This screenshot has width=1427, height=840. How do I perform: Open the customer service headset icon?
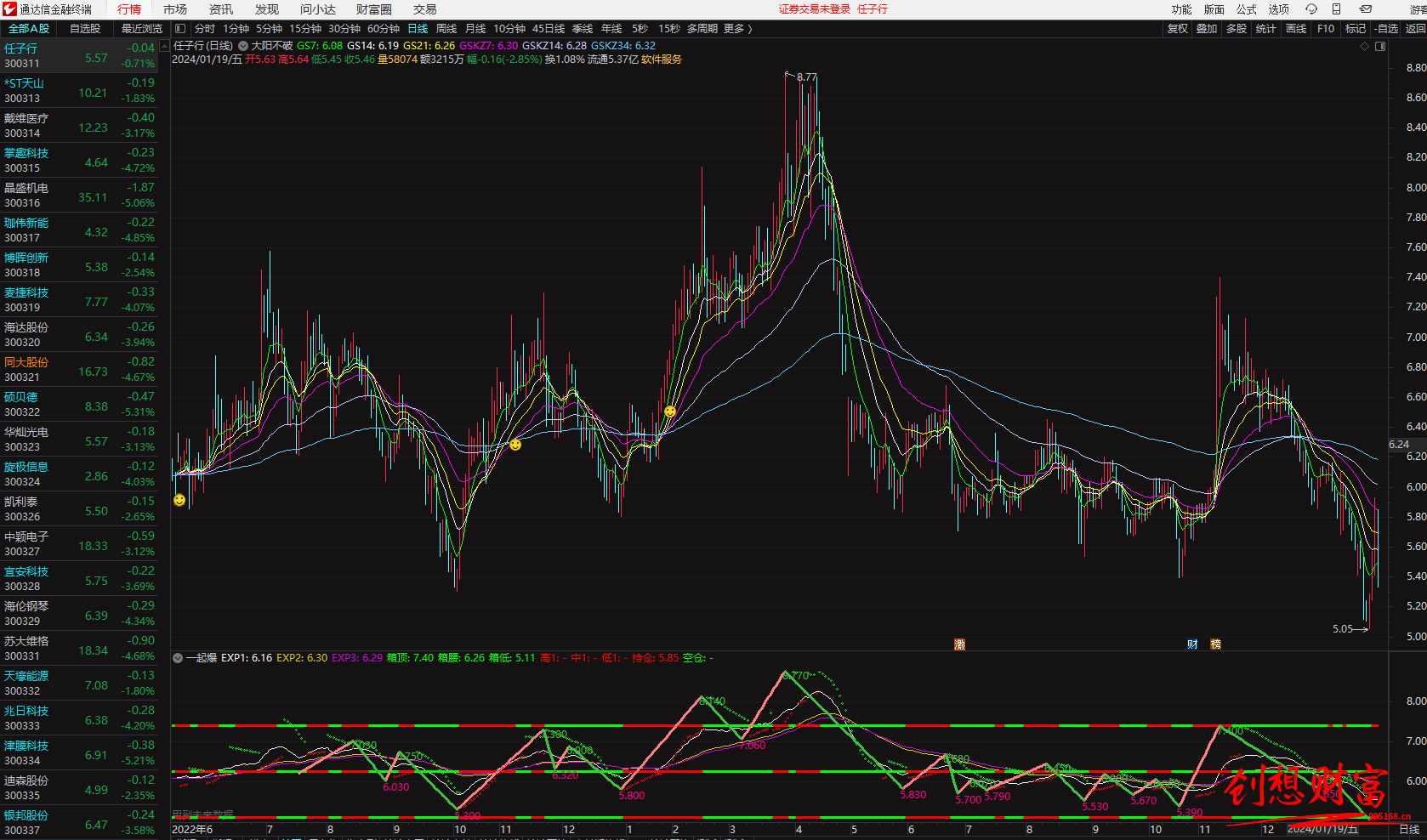[x=1311, y=9]
